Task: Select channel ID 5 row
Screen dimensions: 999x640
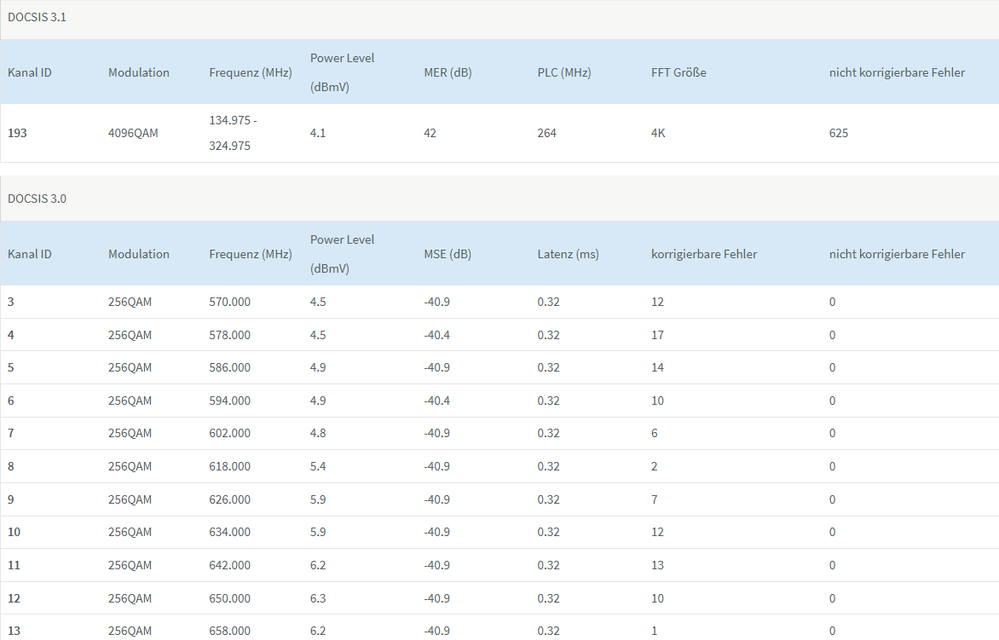Action: [500, 367]
